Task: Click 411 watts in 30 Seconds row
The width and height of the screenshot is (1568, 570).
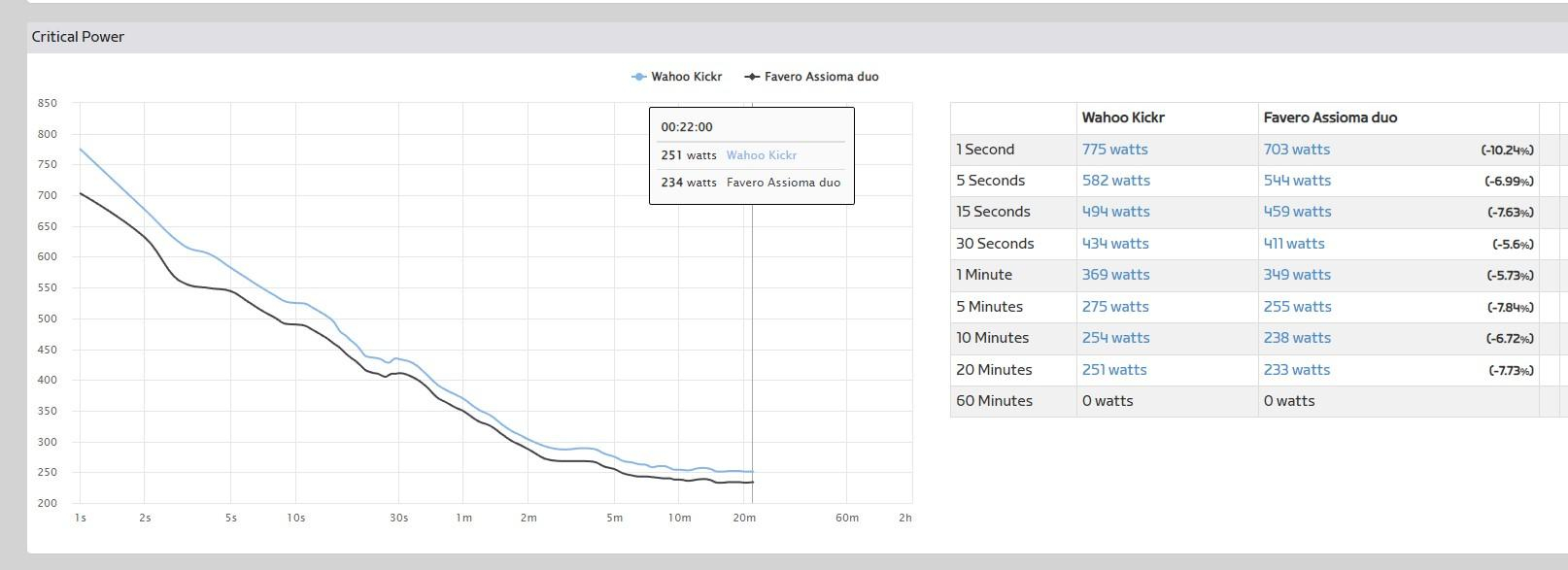Action: [1294, 244]
